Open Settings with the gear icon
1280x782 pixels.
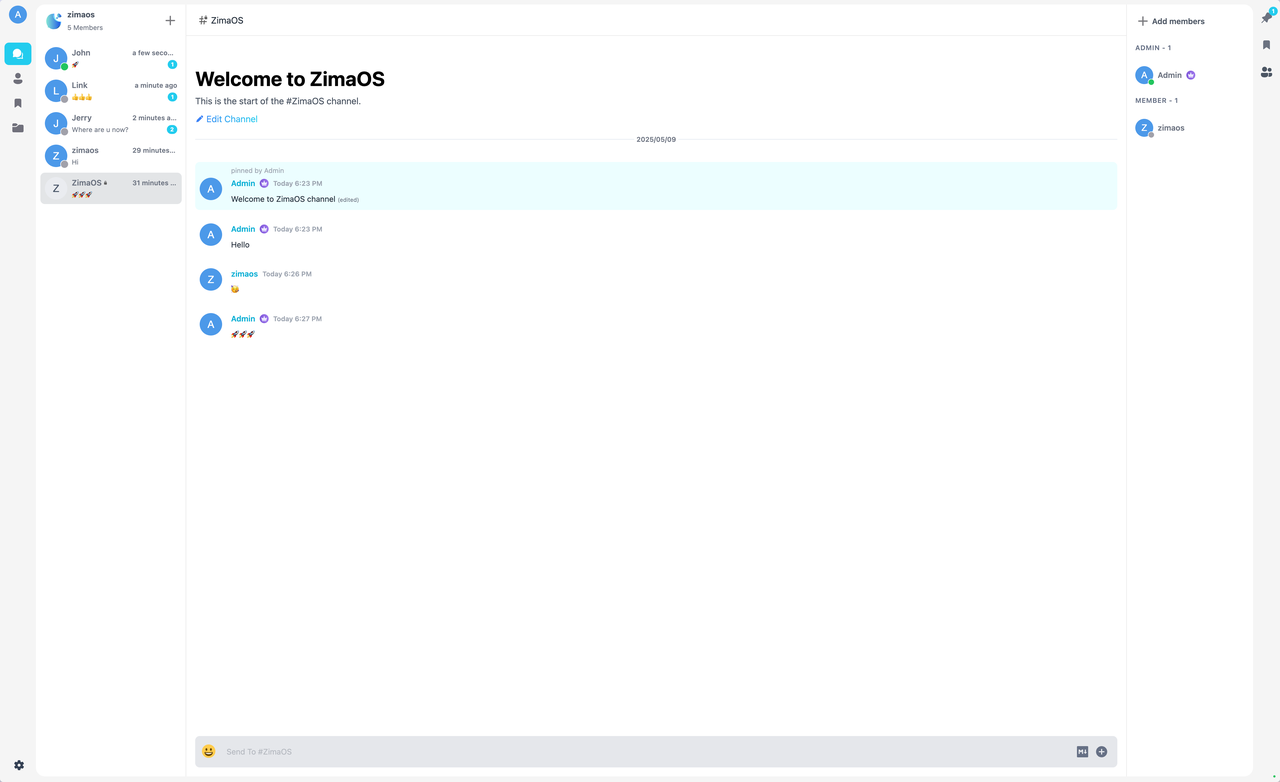coord(17,764)
